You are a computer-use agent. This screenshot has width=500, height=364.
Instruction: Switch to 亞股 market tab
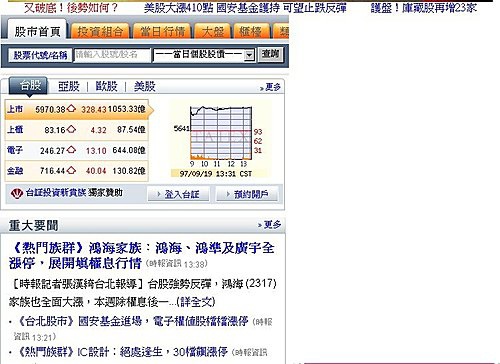coord(69,86)
